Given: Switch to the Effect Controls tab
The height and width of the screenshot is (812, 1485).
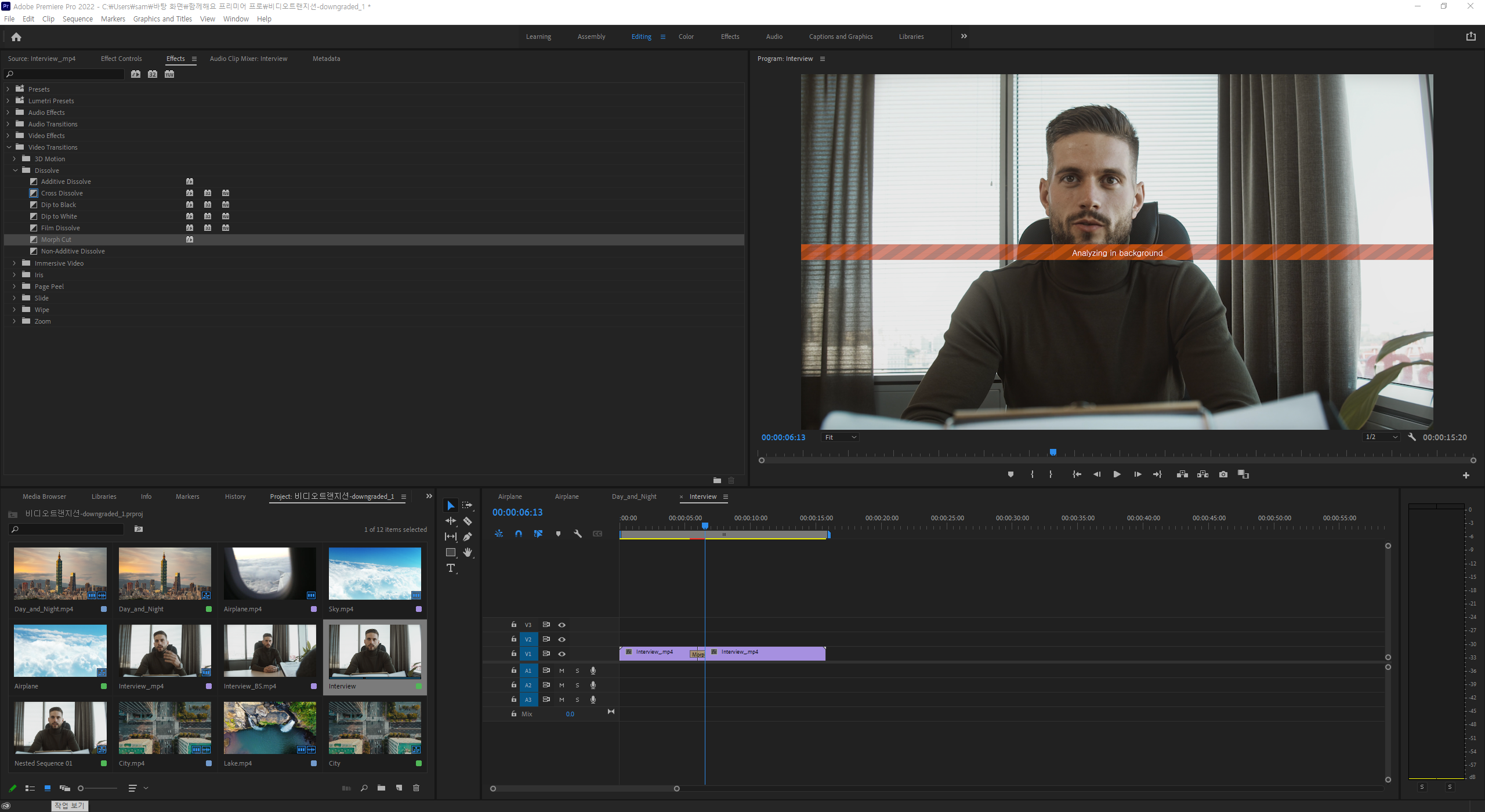Looking at the screenshot, I should pos(121,59).
